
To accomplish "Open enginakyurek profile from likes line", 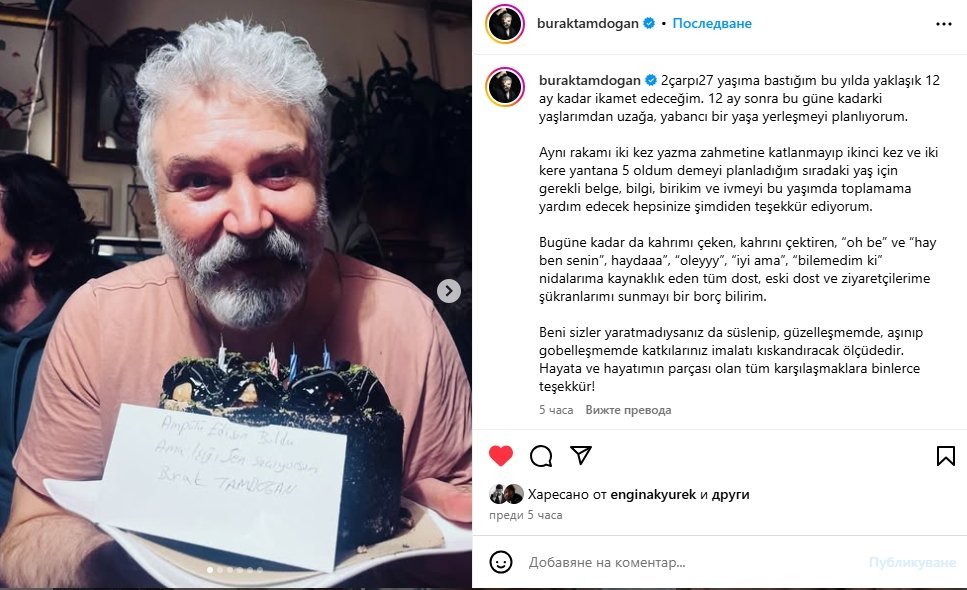I will click(653, 494).
